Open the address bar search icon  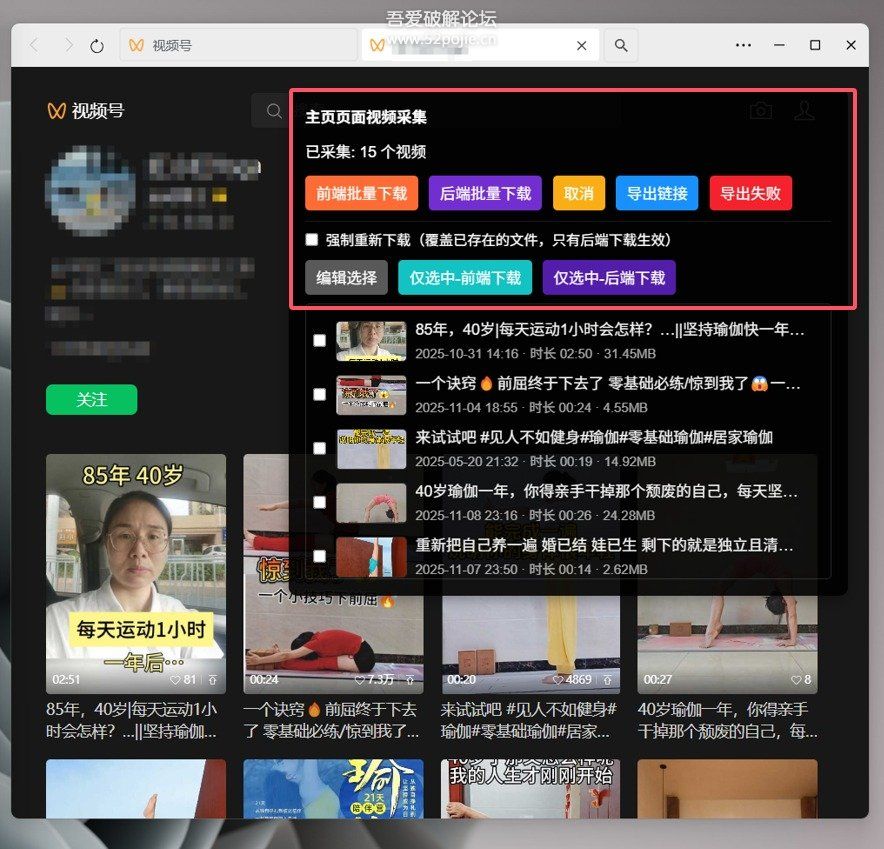coord(621,45)
